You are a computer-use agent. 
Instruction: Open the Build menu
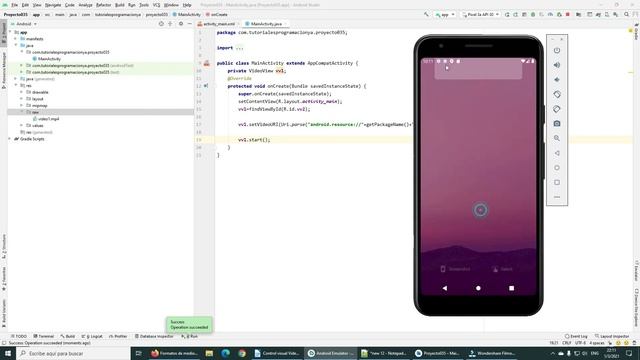pos(120,5)
